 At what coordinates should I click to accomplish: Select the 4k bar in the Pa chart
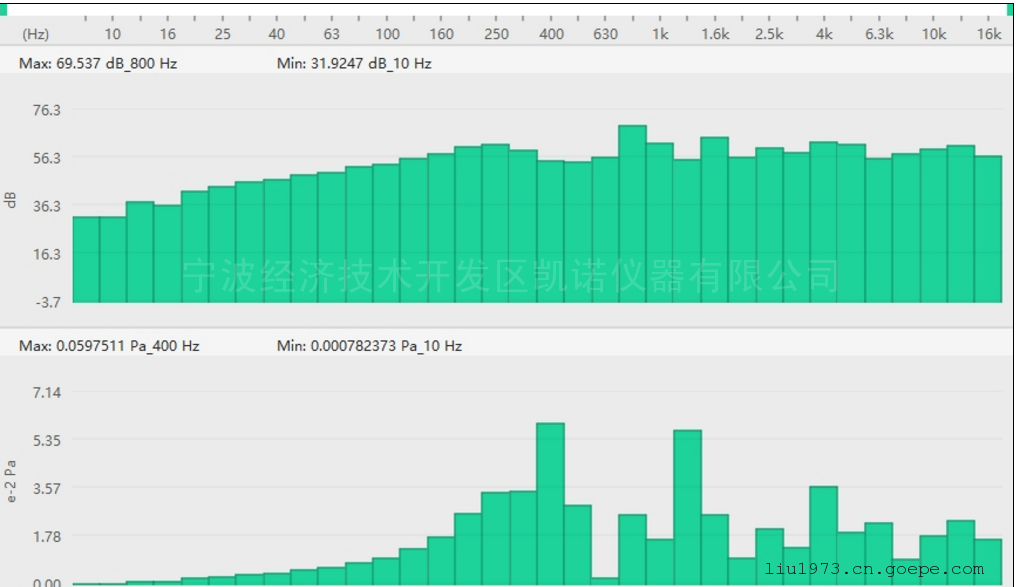click(823, 535)
